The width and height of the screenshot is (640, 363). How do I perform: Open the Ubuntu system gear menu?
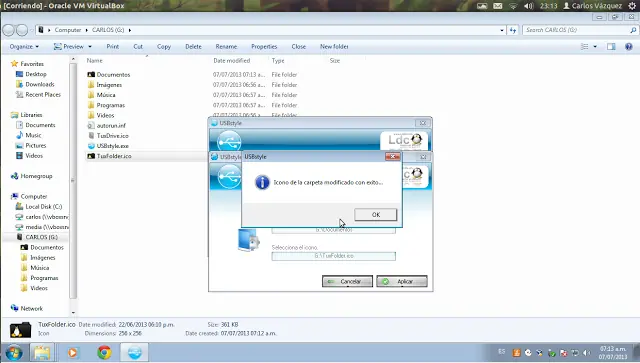pyautogui.click(x=632, y=6)
